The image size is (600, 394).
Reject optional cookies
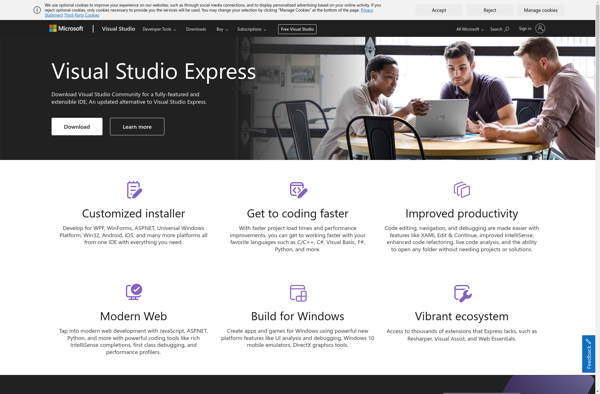click(490, 10)
